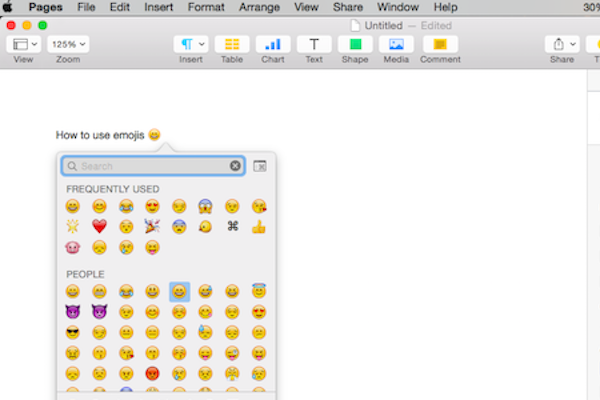Open the toolbar Insert paragraph dropdown
Screen dimensions: 600x400
coord(191,44)
